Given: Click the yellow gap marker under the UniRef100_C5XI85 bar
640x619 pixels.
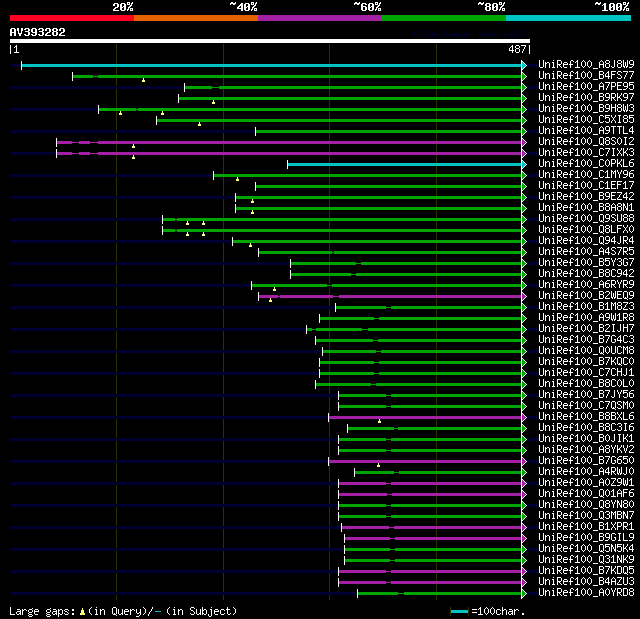Looking at the screenshot, I should (199, 124).
